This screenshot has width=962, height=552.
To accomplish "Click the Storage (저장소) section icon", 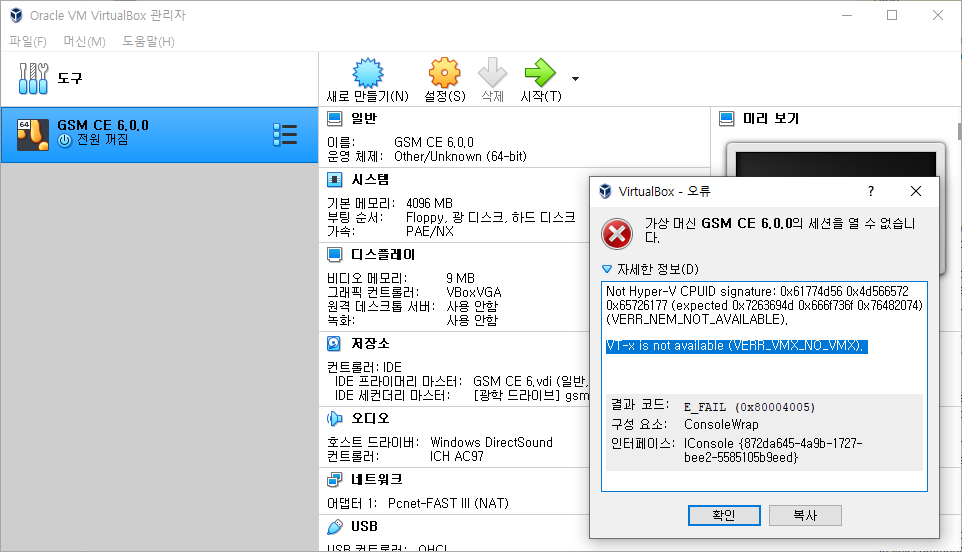I will coord(334,343).
